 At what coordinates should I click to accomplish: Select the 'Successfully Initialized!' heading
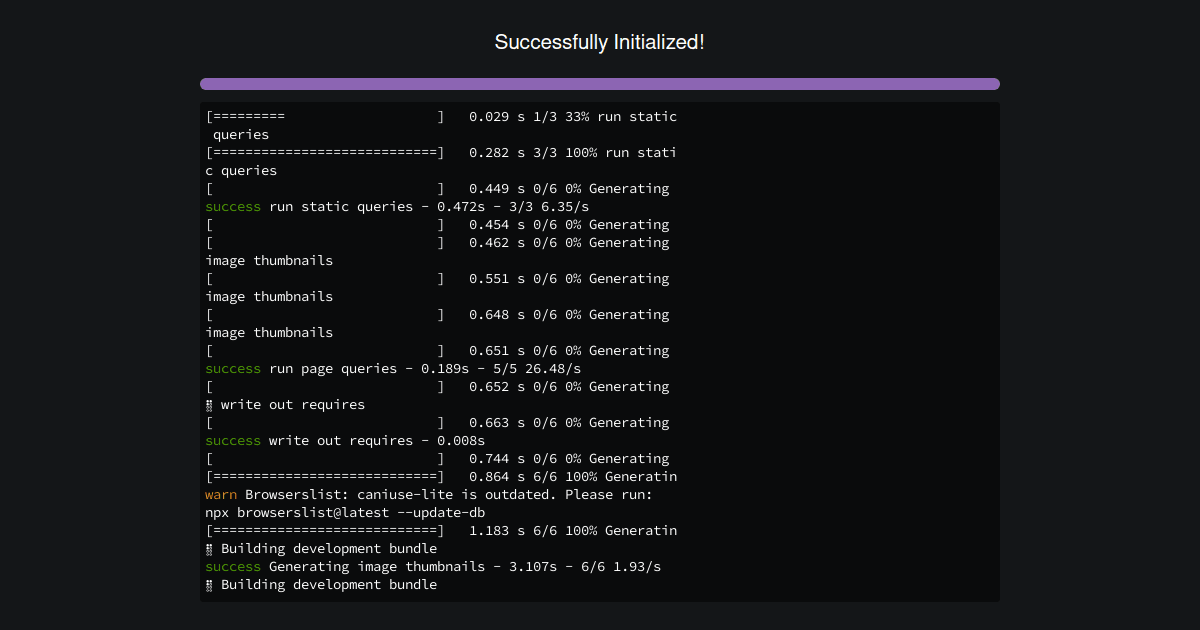pos(599,42)
